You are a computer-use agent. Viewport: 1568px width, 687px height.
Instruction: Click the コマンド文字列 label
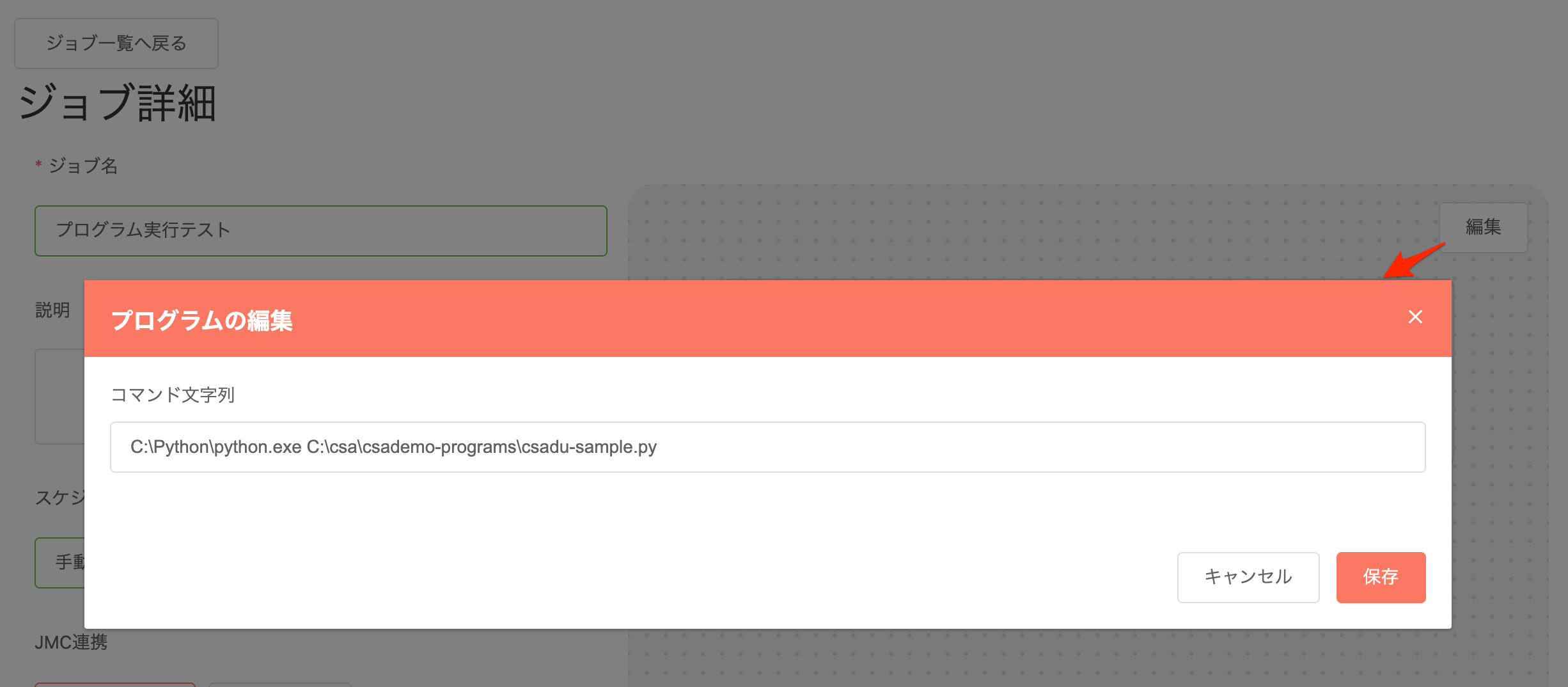coord(173,395)
